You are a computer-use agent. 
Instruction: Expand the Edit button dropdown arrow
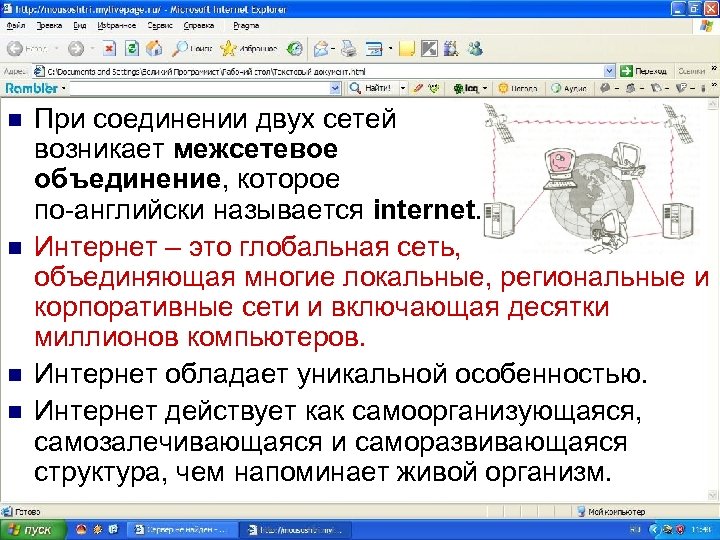click(x=390, y=48)
